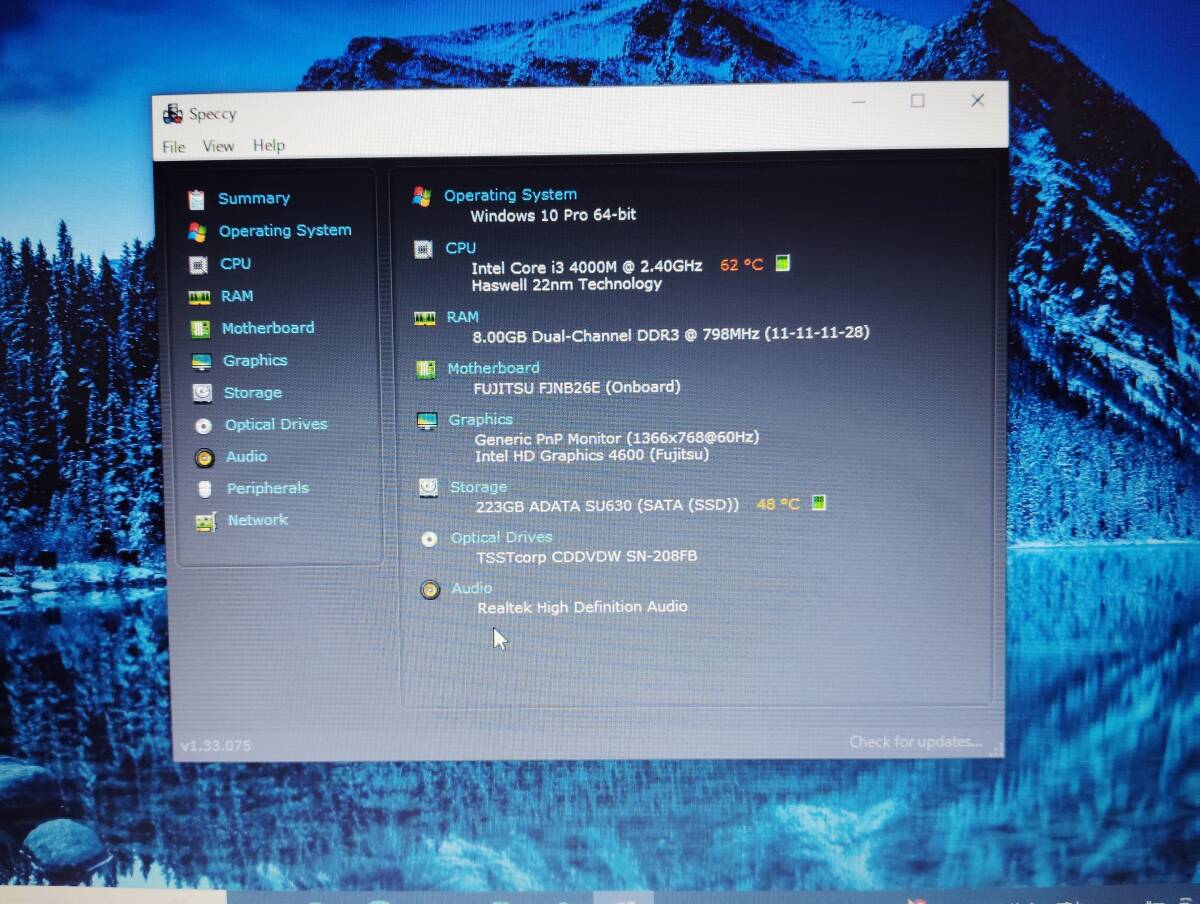Screen dimensions: 1200x904
Task: Click the CPU chip icon in sidebar
Action: pyautogui.click(x=198, y=265)
